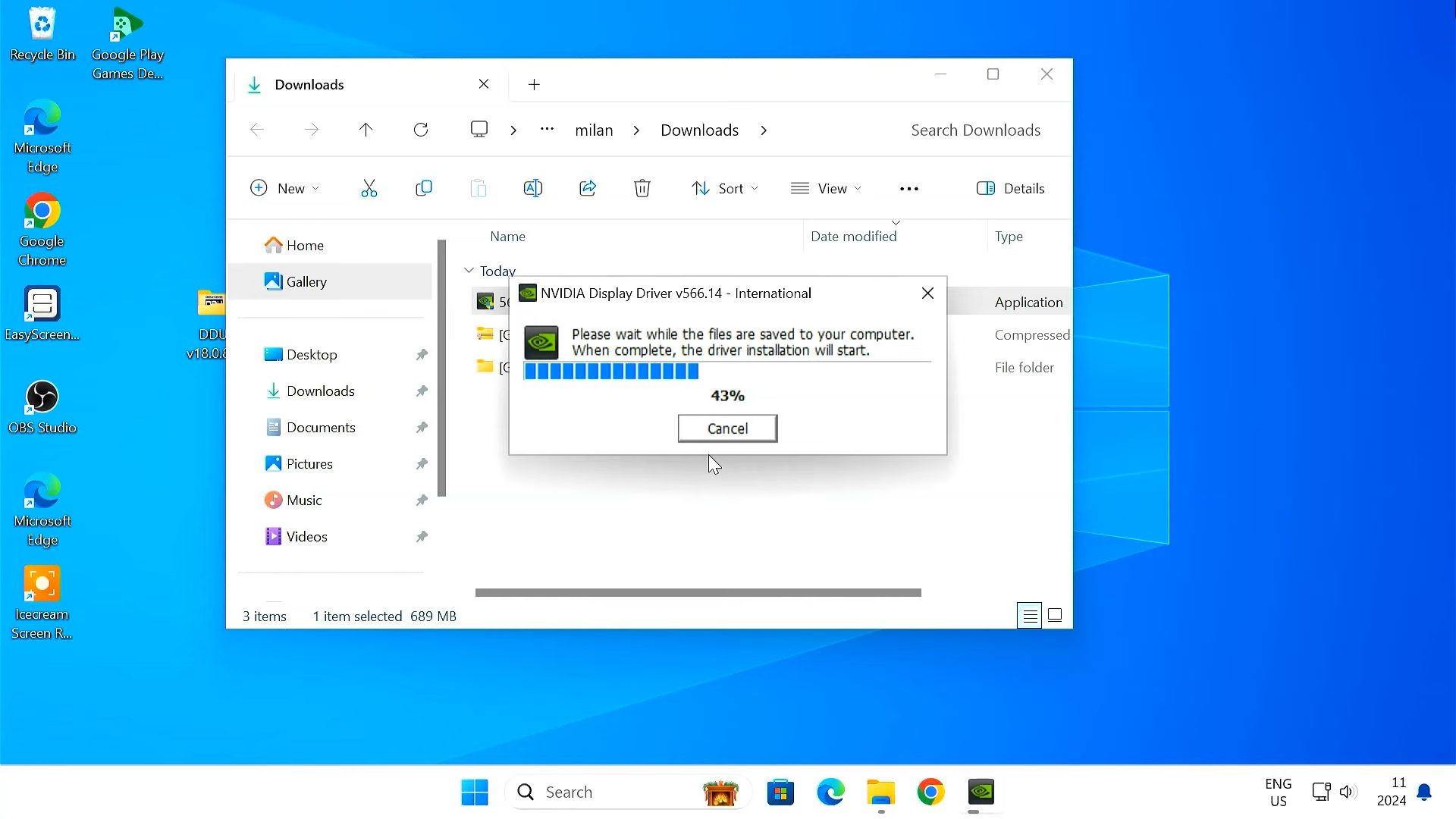
Task: Open Home in navigation pane
Action: (331, 245)
